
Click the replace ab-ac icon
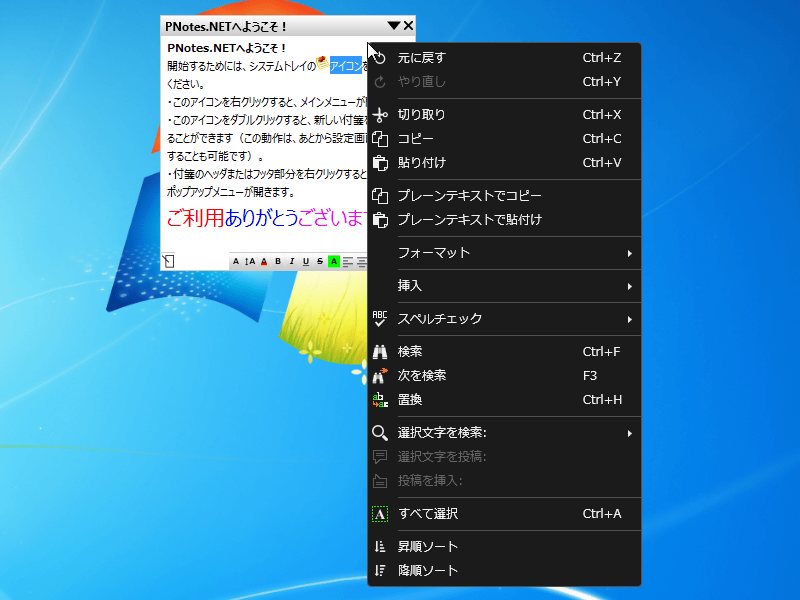[x=380, y=400]
